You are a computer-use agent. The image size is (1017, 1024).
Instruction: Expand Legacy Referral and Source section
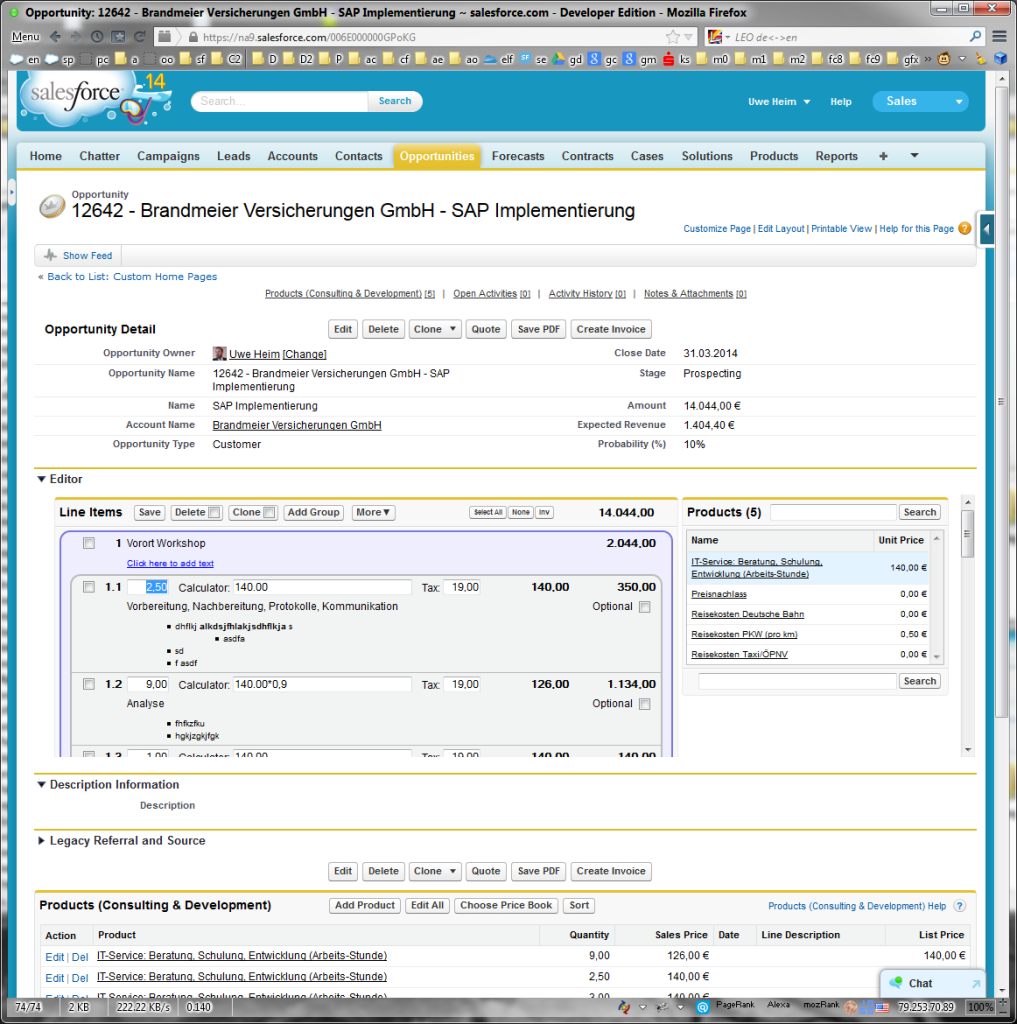pyautogui.click(x=42, y=841)
